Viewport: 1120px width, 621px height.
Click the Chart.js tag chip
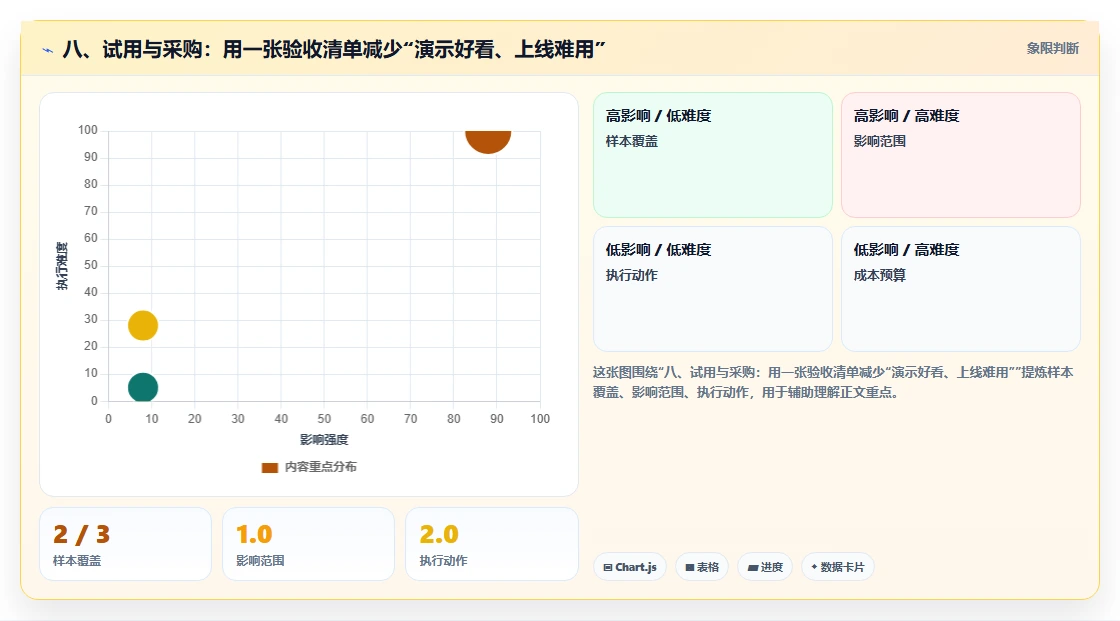tap(630, 567)
